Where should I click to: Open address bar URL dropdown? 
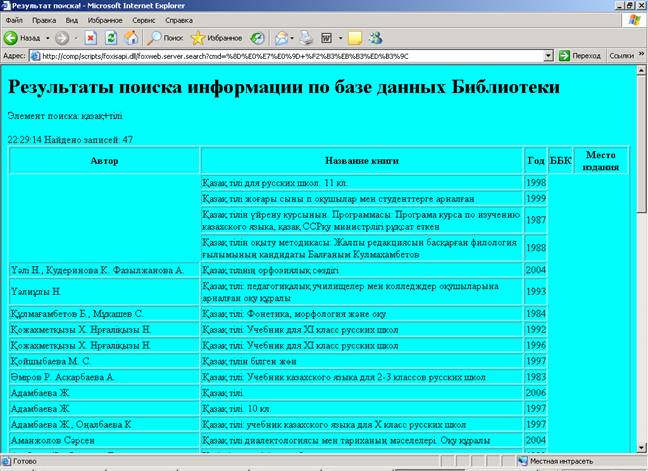coord(548,56)
